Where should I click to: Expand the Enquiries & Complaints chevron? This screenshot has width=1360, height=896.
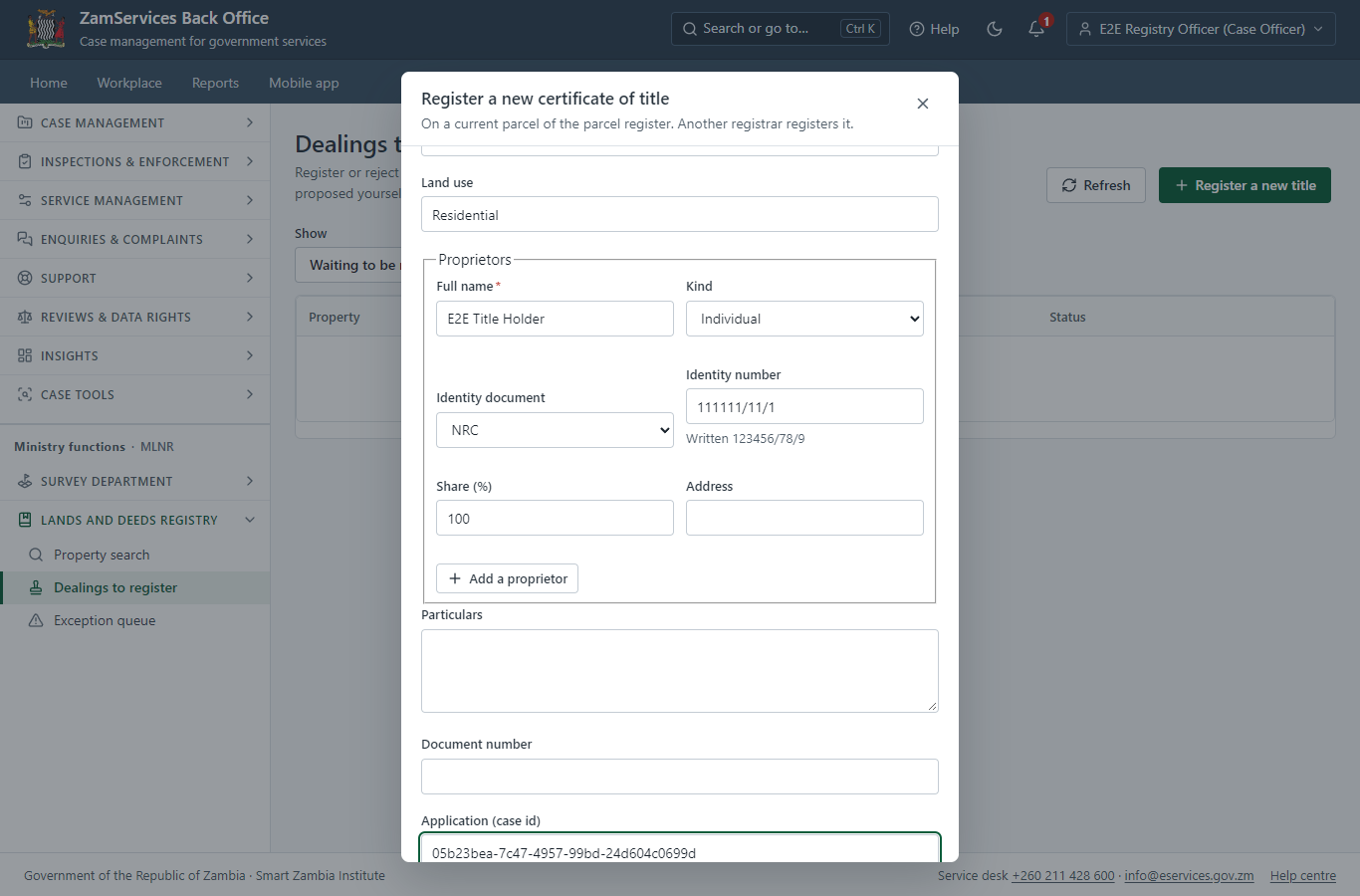click(250, 239)
